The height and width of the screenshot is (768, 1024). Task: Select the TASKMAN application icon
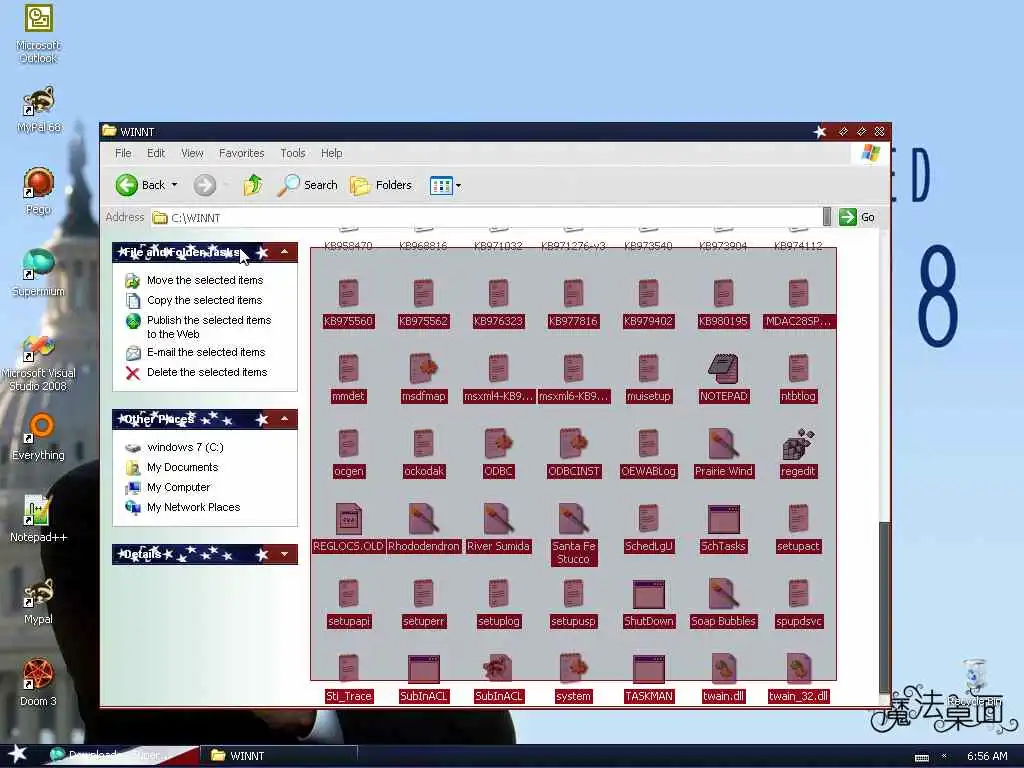point(648,669)
